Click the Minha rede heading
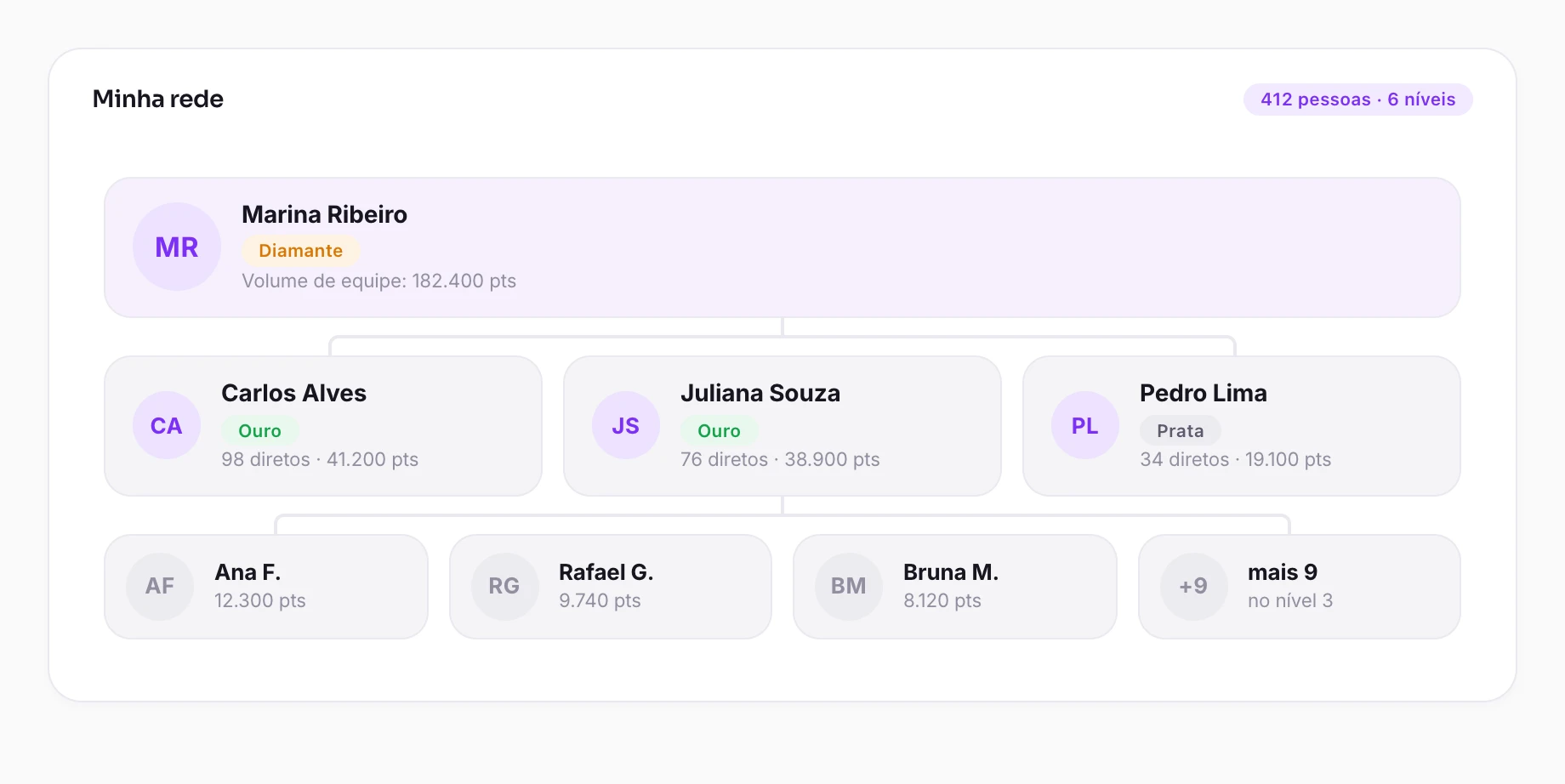This screenshot has height=784, width=1565. pos(158,99)
